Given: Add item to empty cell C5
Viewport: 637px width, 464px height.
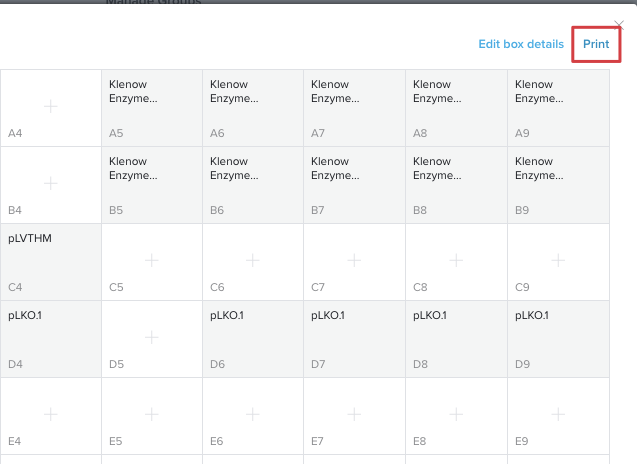Looking at the screenshot, I should (x=152, y=262).
